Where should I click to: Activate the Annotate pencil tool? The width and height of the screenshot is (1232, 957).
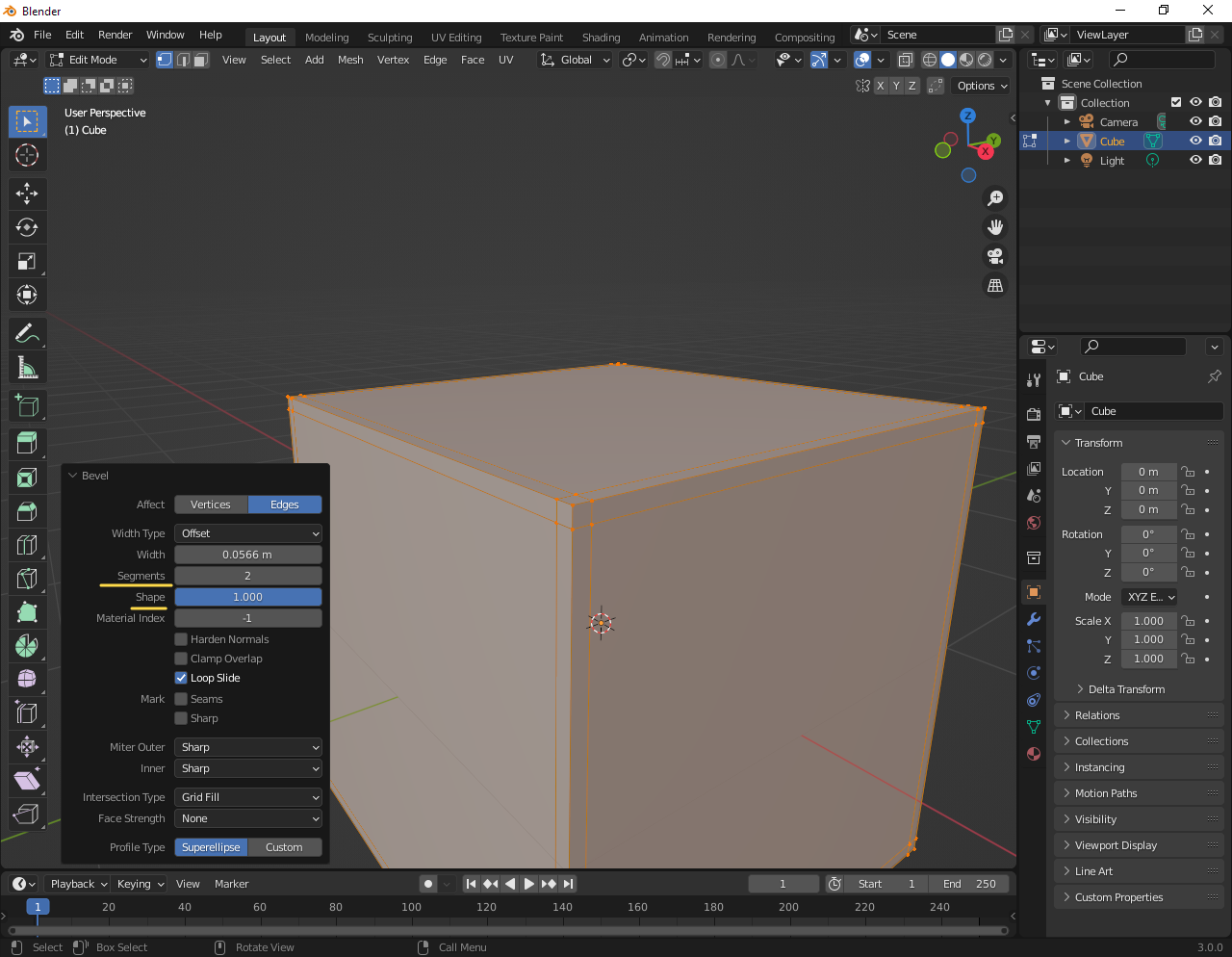[27, 333]
